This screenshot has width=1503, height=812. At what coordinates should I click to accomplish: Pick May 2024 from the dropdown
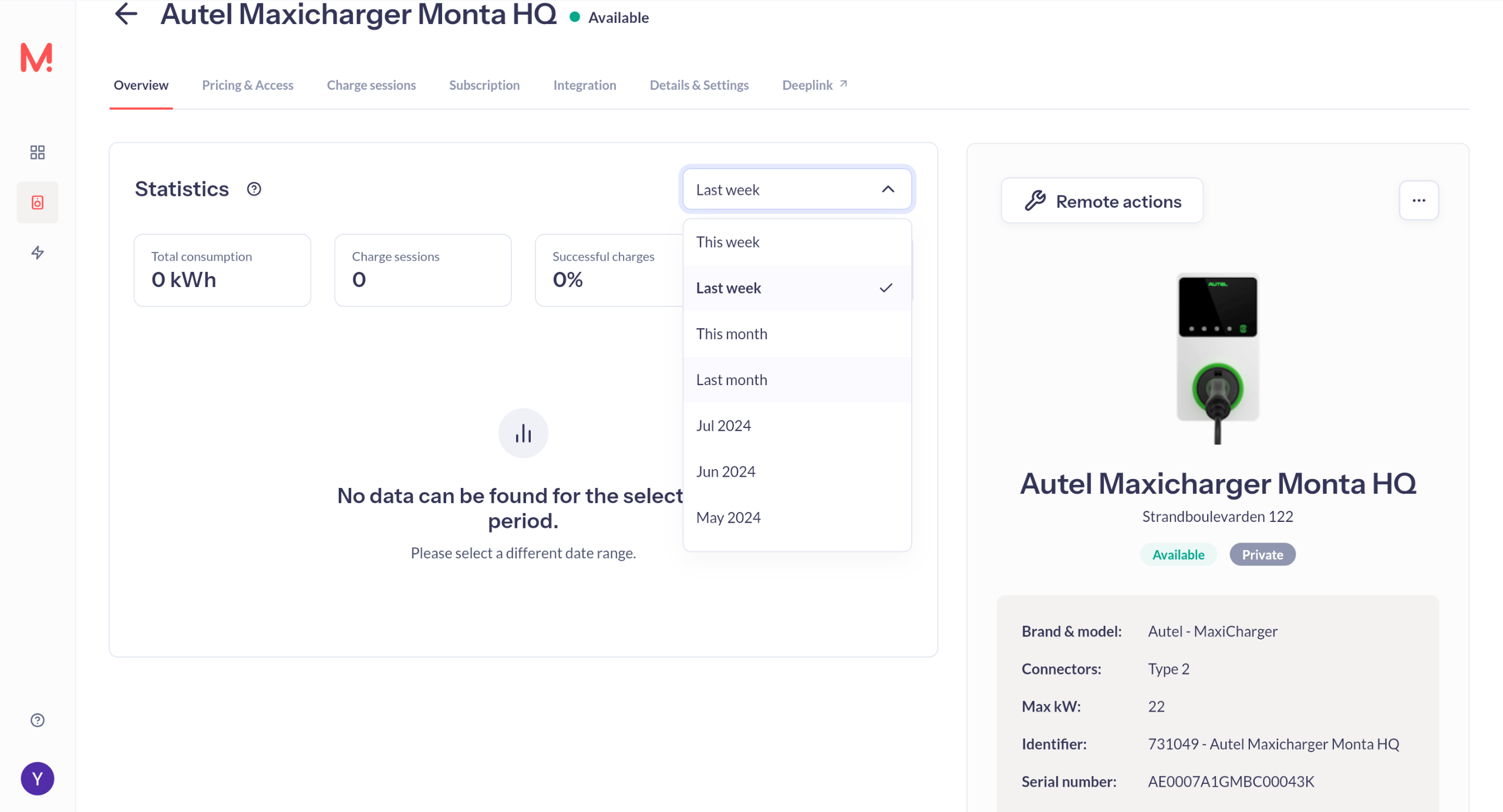tap(797, 517)
